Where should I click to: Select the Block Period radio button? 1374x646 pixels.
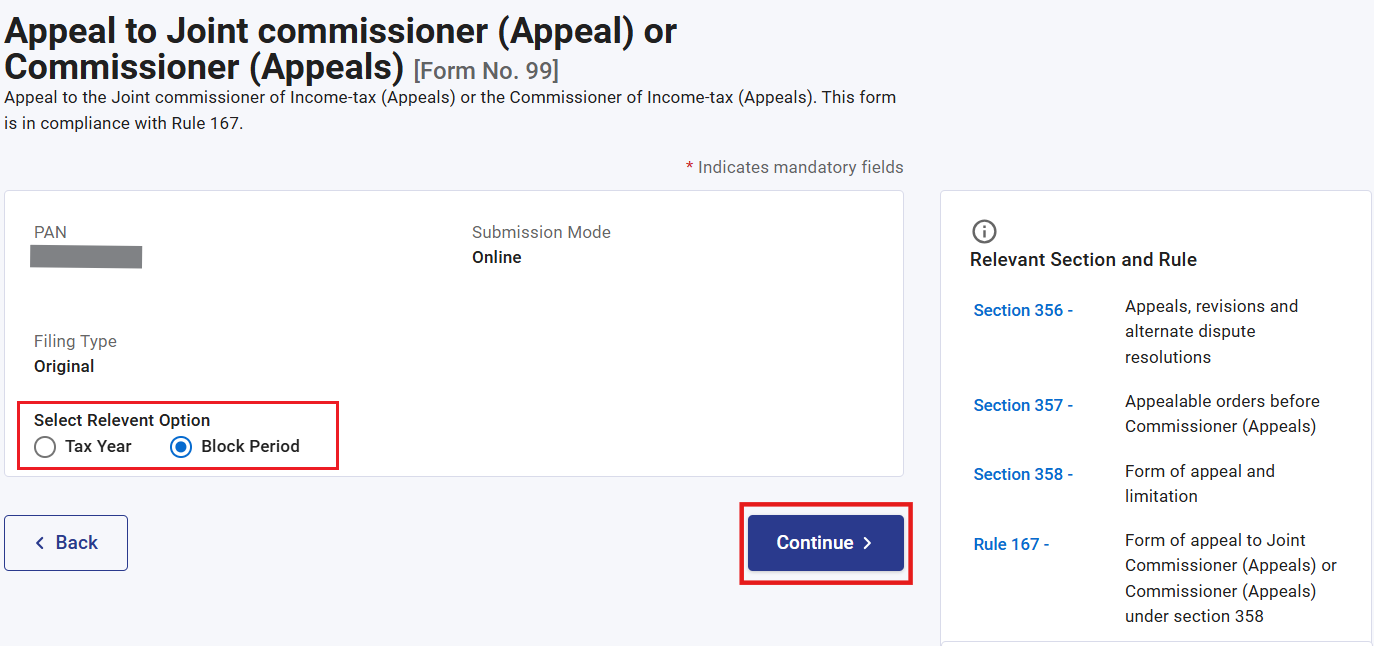coord(181,447)
